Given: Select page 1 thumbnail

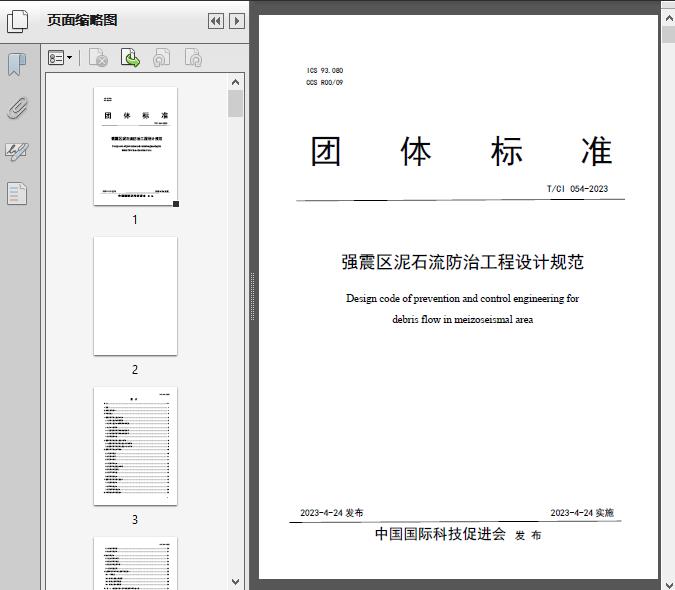Looking at the screenshot, I should pos(135,146).
